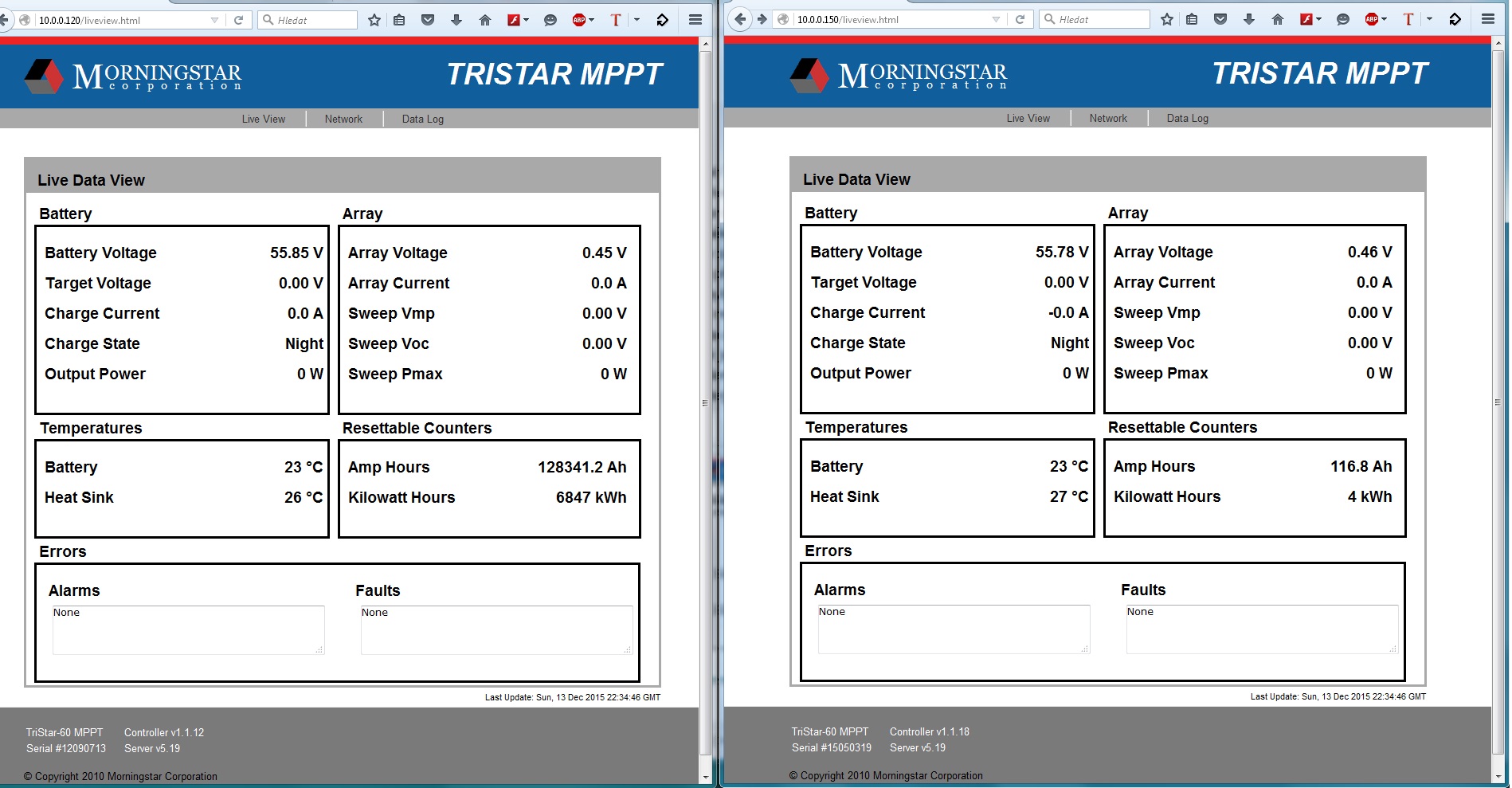Expand Flash icon dropdown arrow in 10.0.0.120 window
The width and height of the screenshot is (1512, 788).
526,20
